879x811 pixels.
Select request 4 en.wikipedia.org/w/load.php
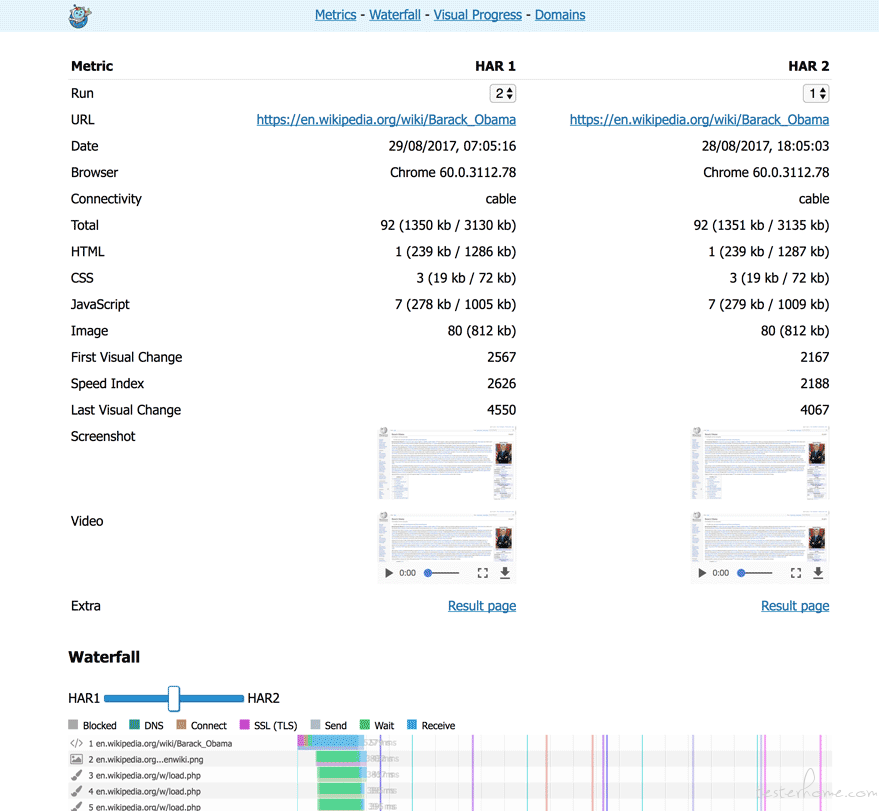145,792
